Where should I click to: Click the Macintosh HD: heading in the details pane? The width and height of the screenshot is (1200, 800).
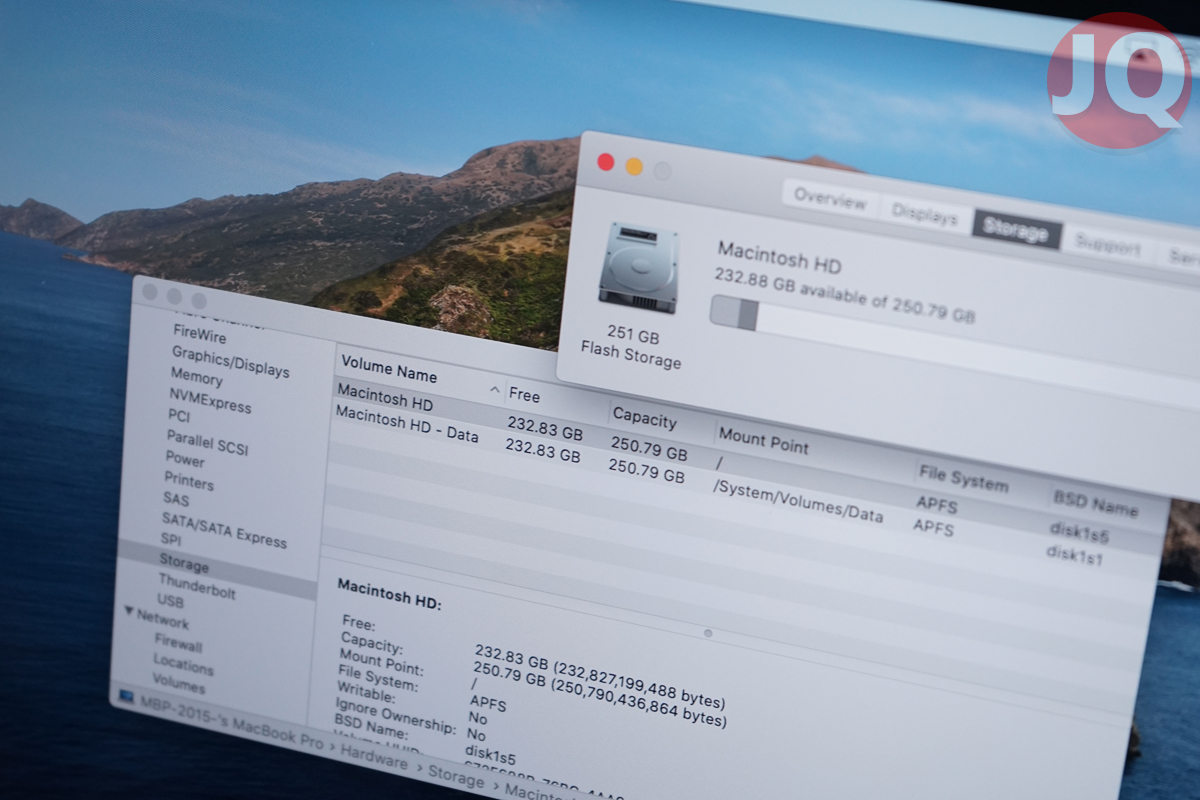pos(389,593)
